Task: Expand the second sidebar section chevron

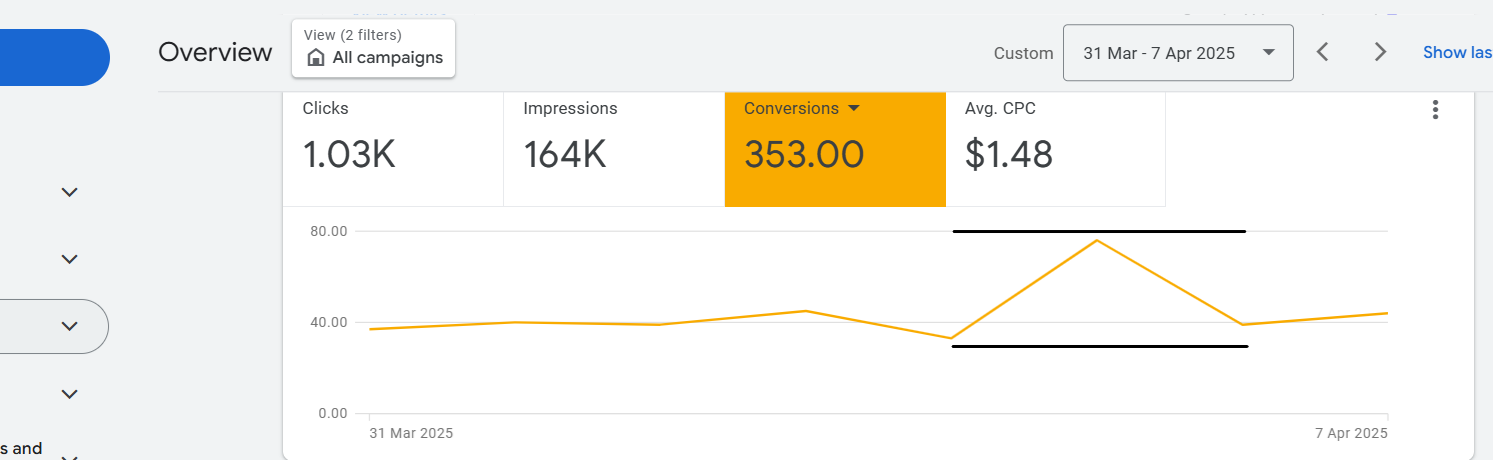Action: (x=69, y=259)
